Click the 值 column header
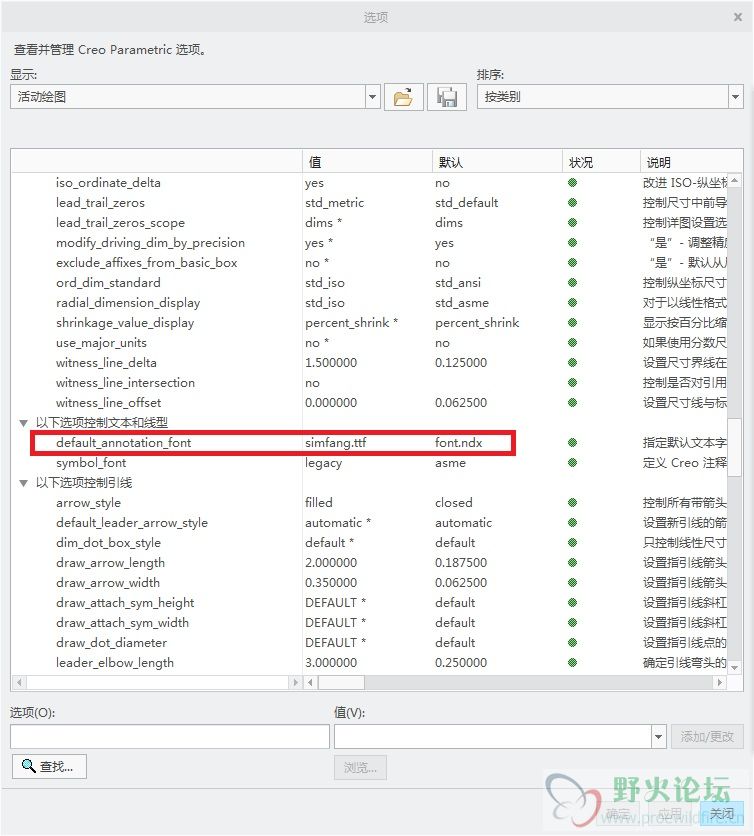 [367, 162]
